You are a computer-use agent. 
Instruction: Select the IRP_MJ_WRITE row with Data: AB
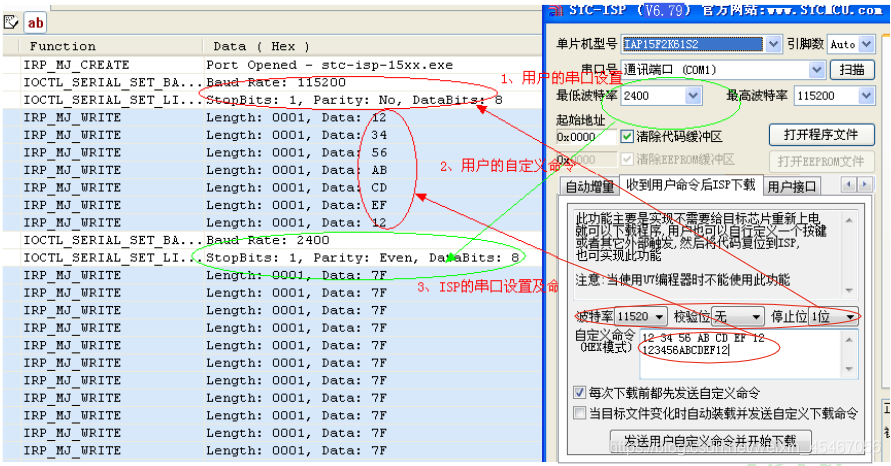point(273,170)
